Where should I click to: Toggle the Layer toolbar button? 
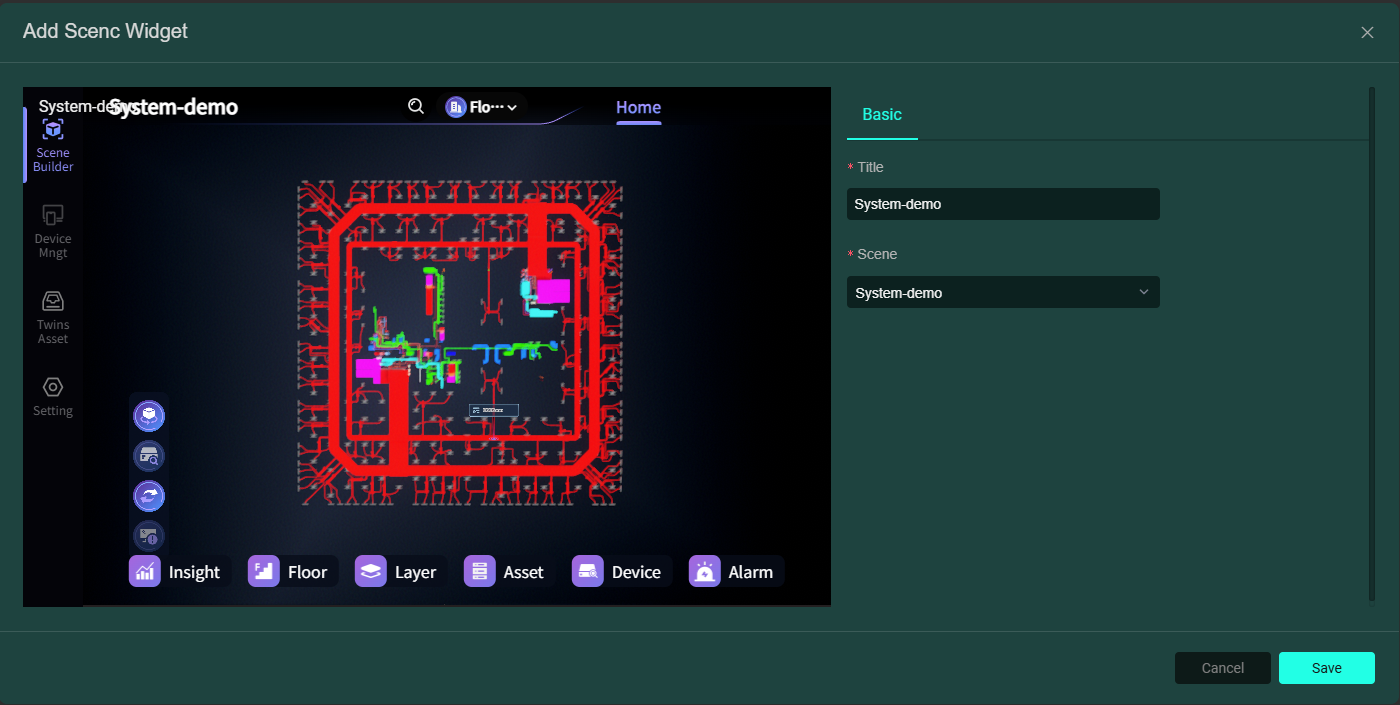399,572
